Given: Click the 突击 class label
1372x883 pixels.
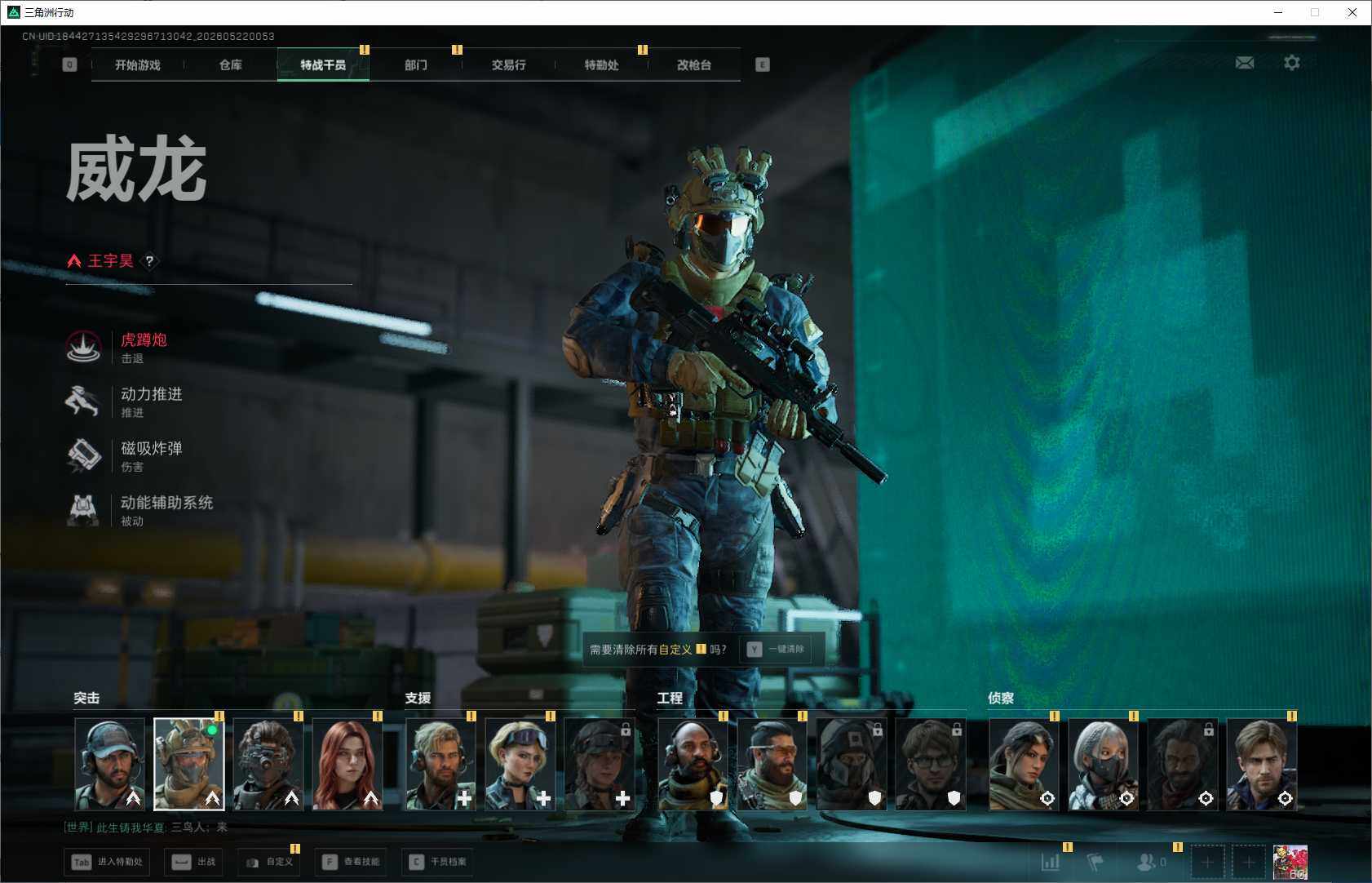Looking at the screenshot, I should 86,699.
